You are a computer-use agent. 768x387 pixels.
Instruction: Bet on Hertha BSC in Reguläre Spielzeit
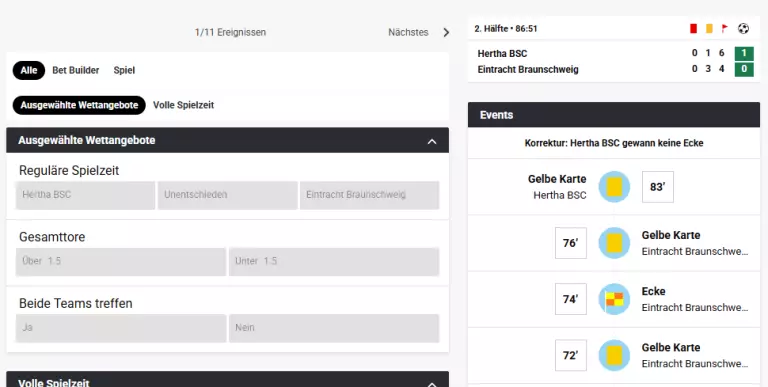(85, 195)
